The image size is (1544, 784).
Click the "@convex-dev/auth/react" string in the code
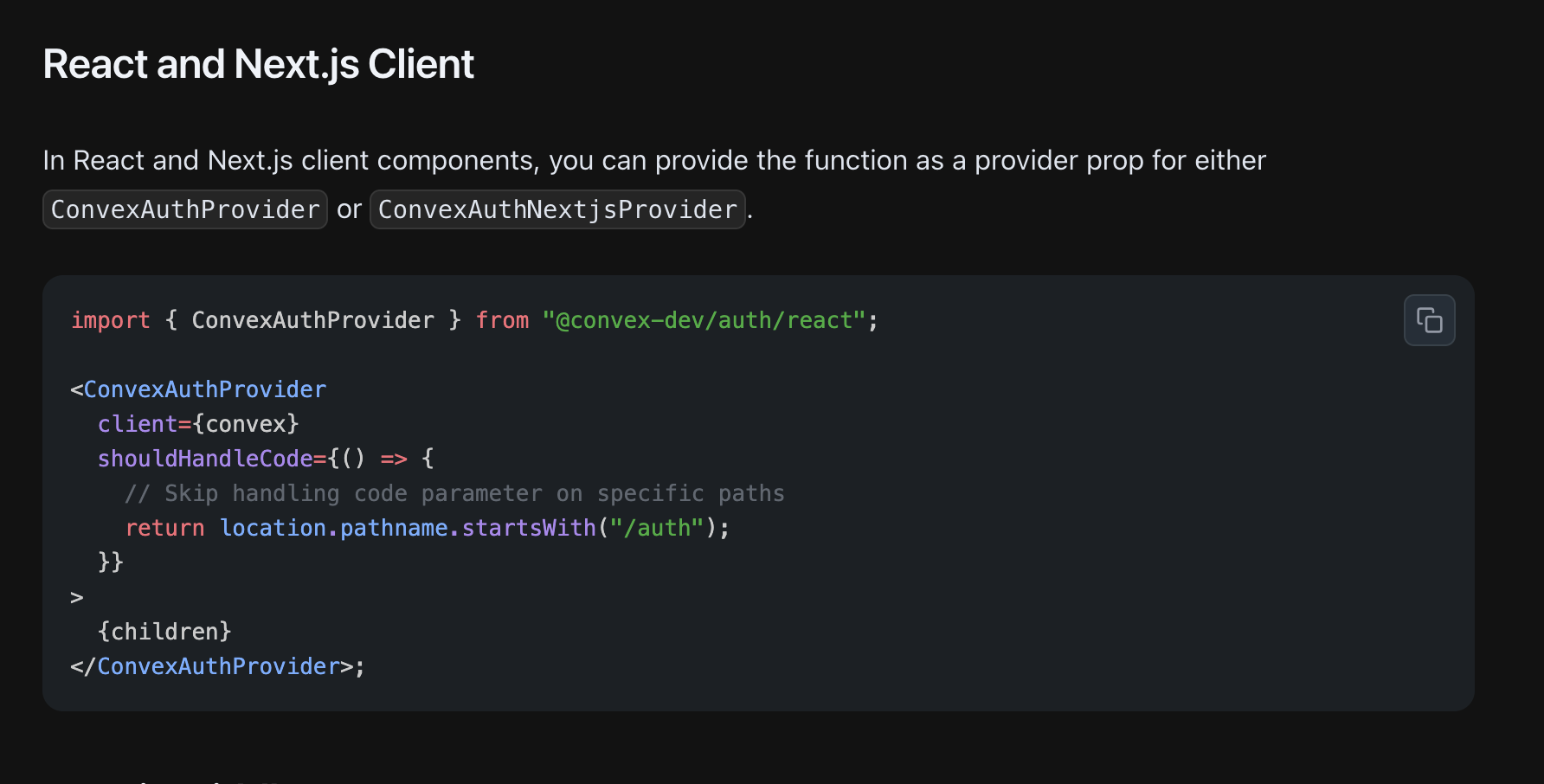(704, 320)
